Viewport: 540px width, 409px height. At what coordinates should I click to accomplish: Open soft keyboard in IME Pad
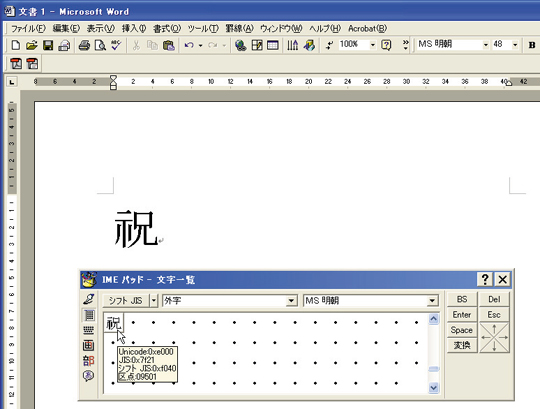point(89,330)
